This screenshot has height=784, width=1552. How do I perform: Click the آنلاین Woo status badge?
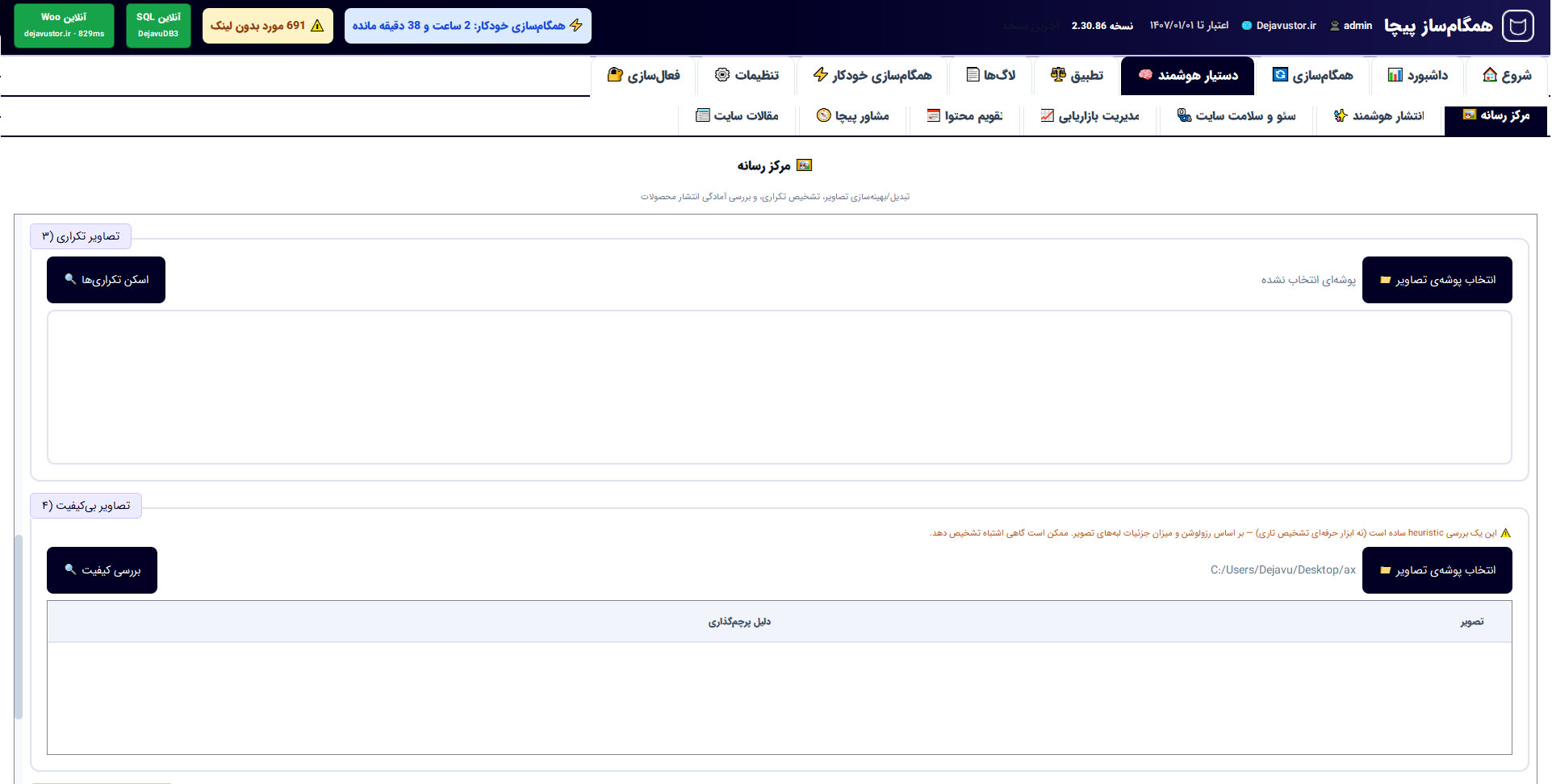point(64,25)
